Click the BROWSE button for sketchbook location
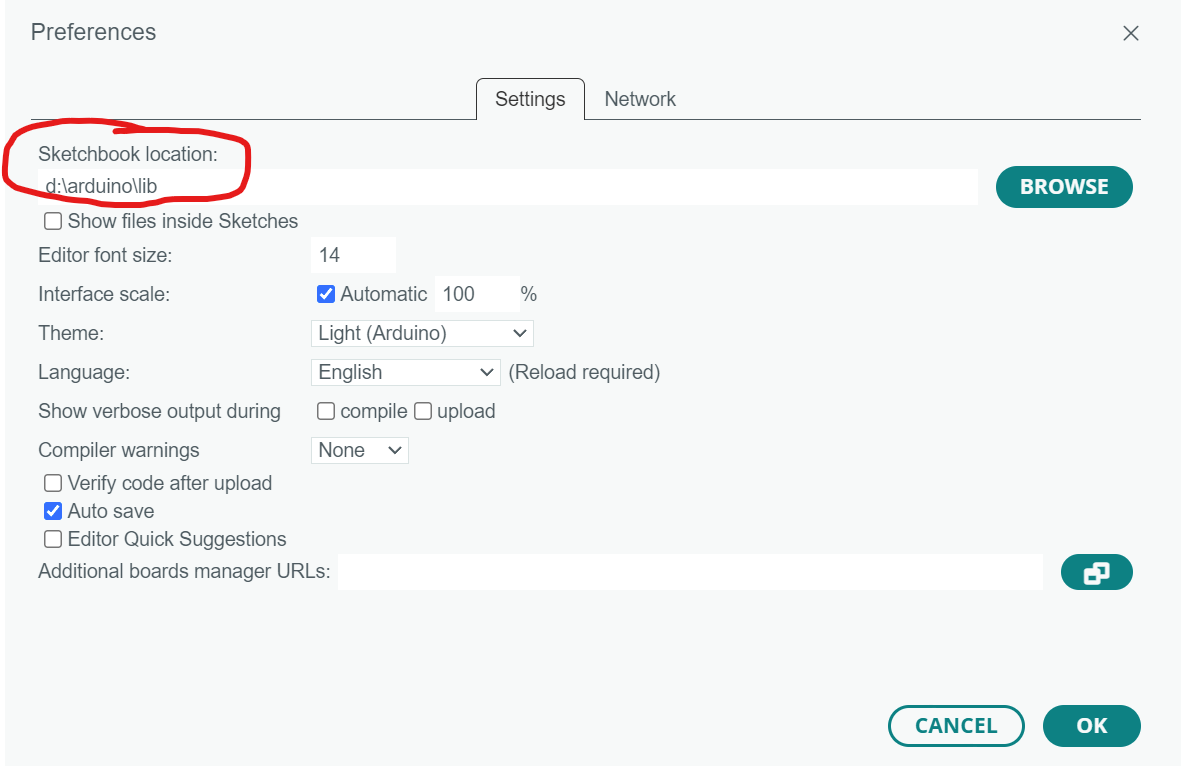Screen dimensions: 1181x766 [x=1064, y=187]
